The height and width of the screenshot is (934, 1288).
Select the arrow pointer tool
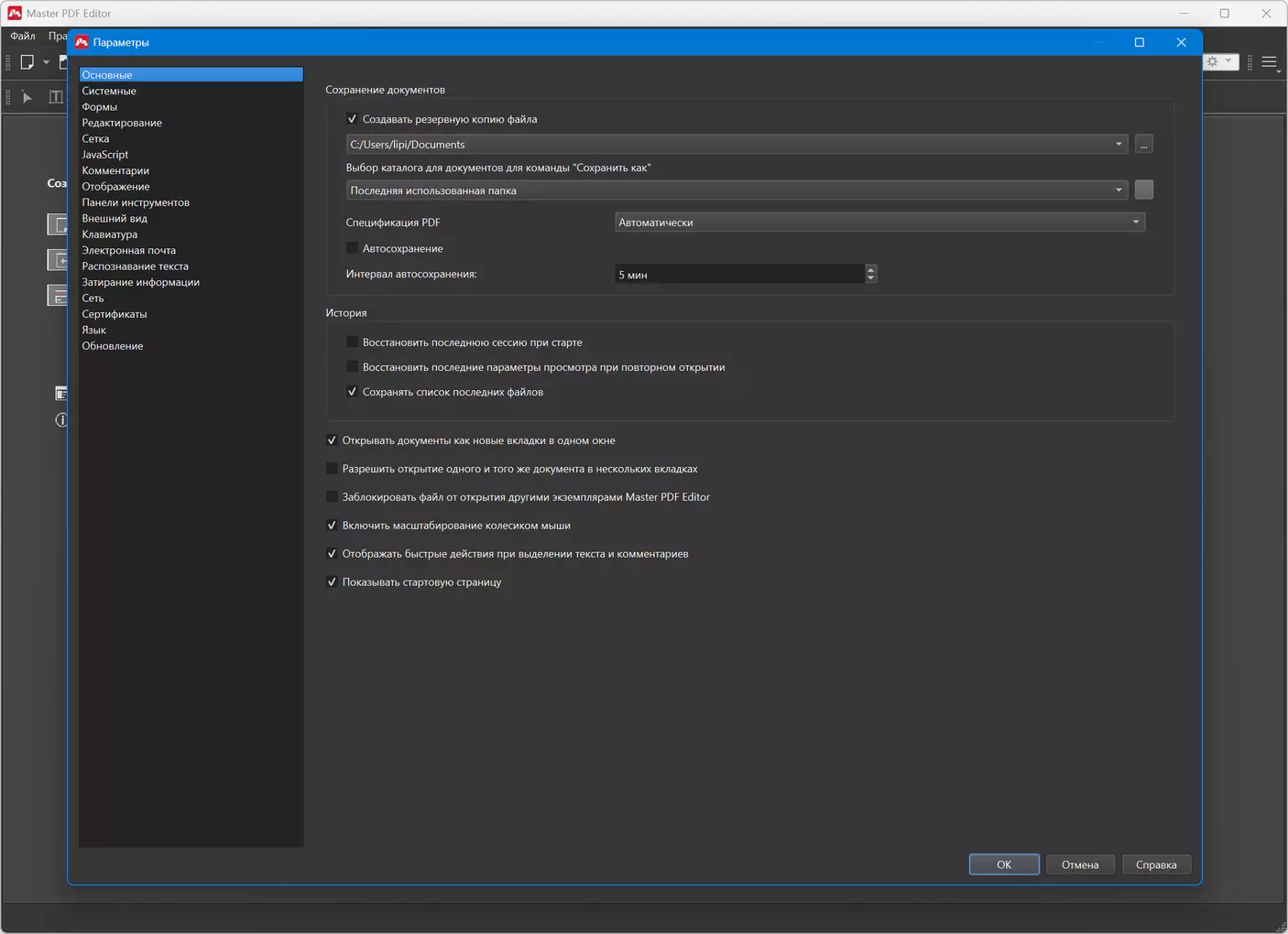coord(27,97)
